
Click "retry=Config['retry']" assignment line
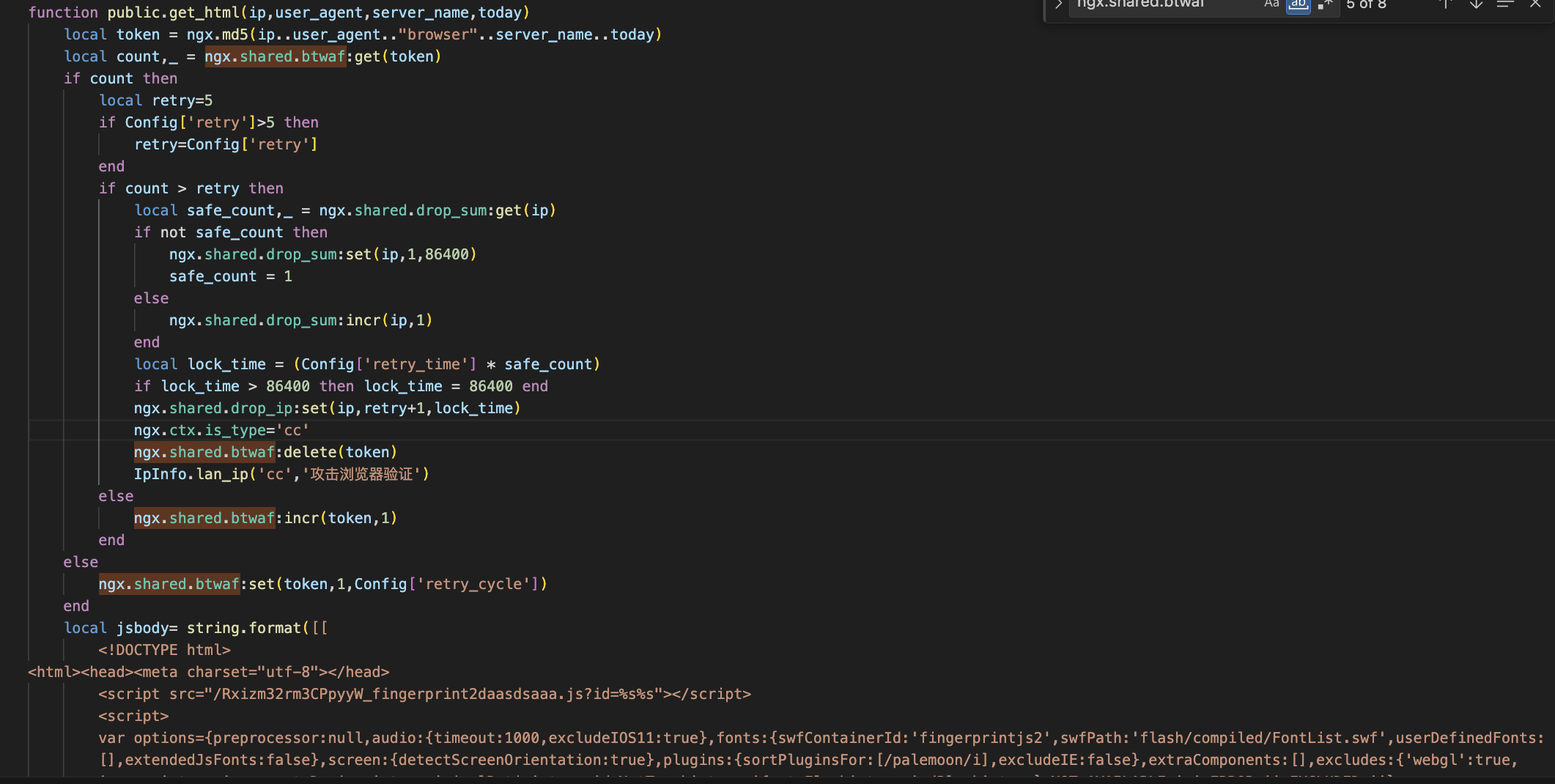pos(226,144)
